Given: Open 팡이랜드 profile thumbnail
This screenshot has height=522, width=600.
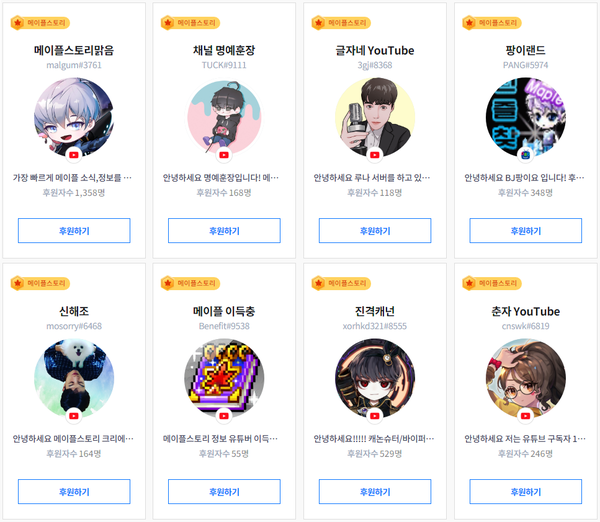Looking at the screenshot, I should tap(525, 117).
